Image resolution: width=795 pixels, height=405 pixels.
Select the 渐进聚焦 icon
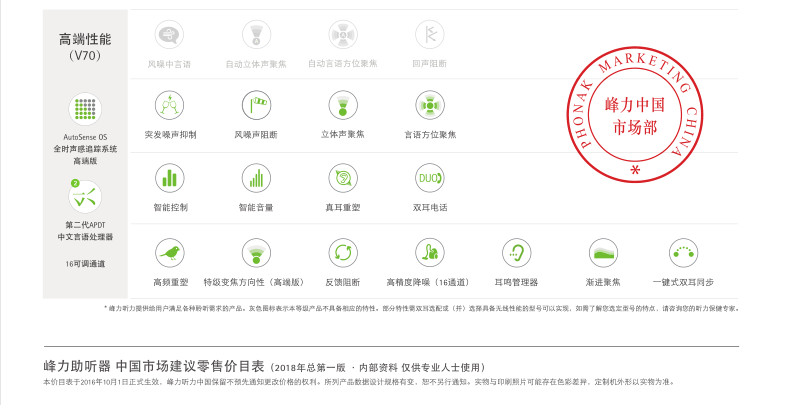pyautogui.click(x=603, y=252)
